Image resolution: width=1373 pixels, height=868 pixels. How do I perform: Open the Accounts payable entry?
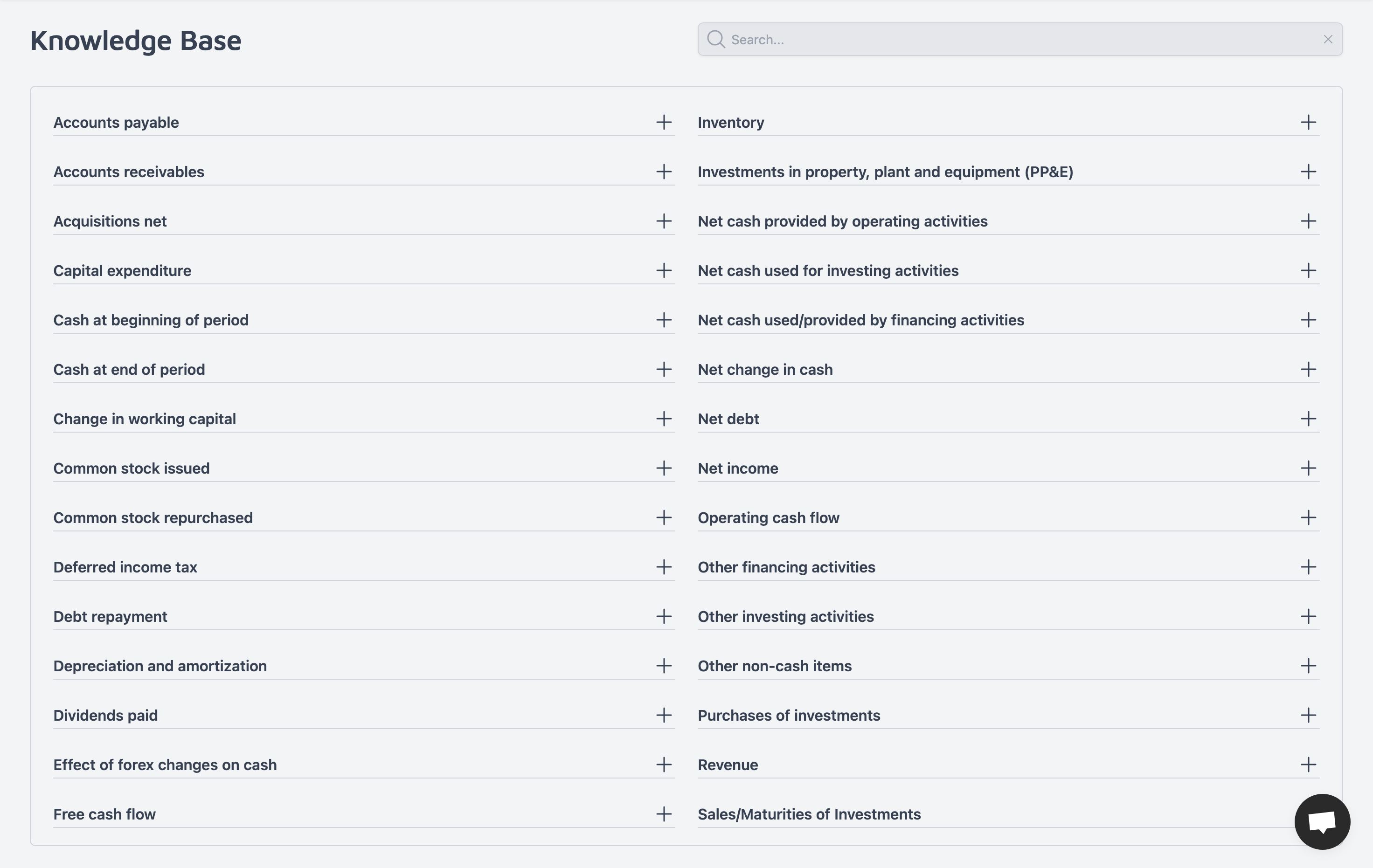[364, 122]
